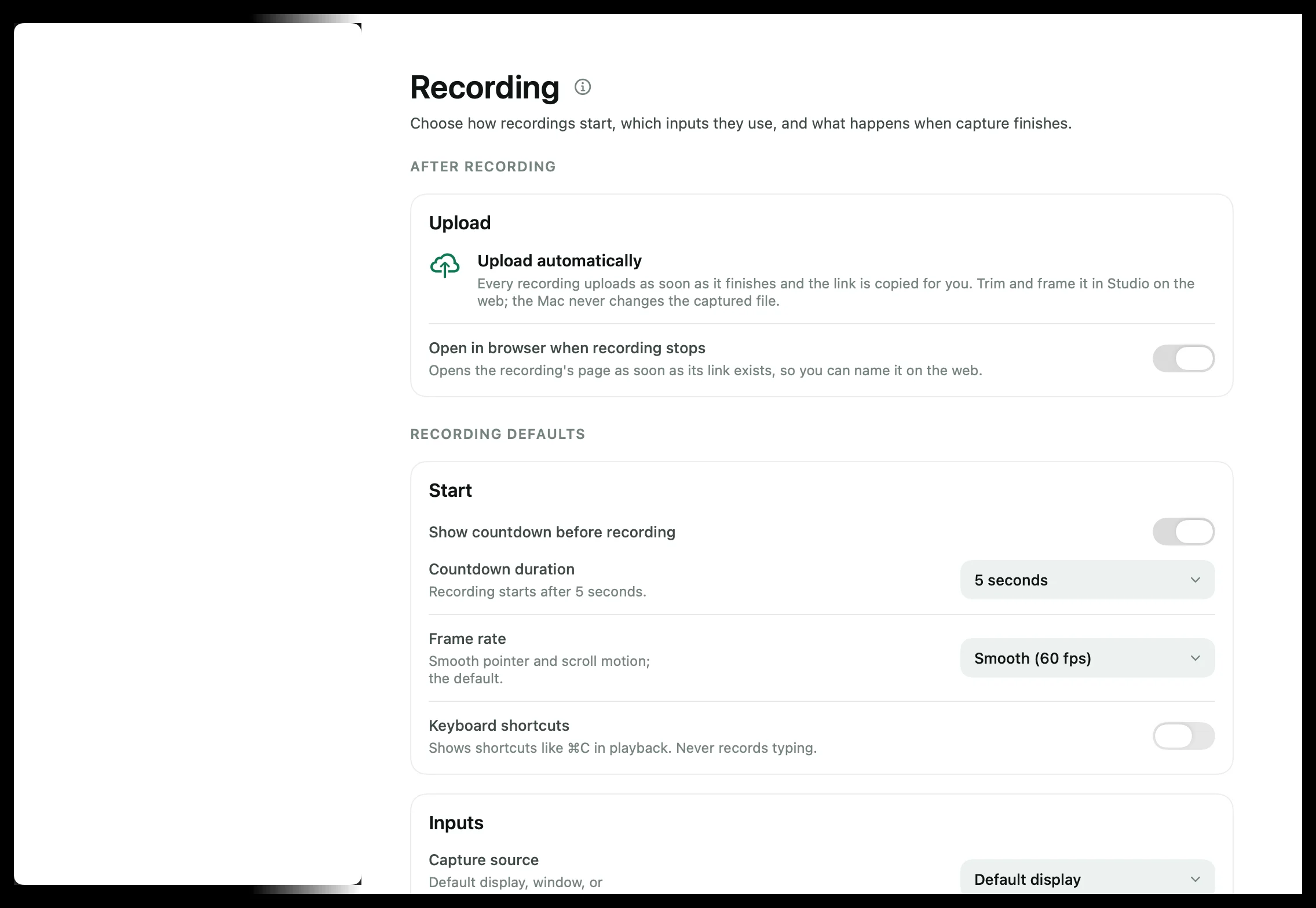The image size is (1316, 908).
Task: Click the Start card heading
Action: (x=450, y=490)
